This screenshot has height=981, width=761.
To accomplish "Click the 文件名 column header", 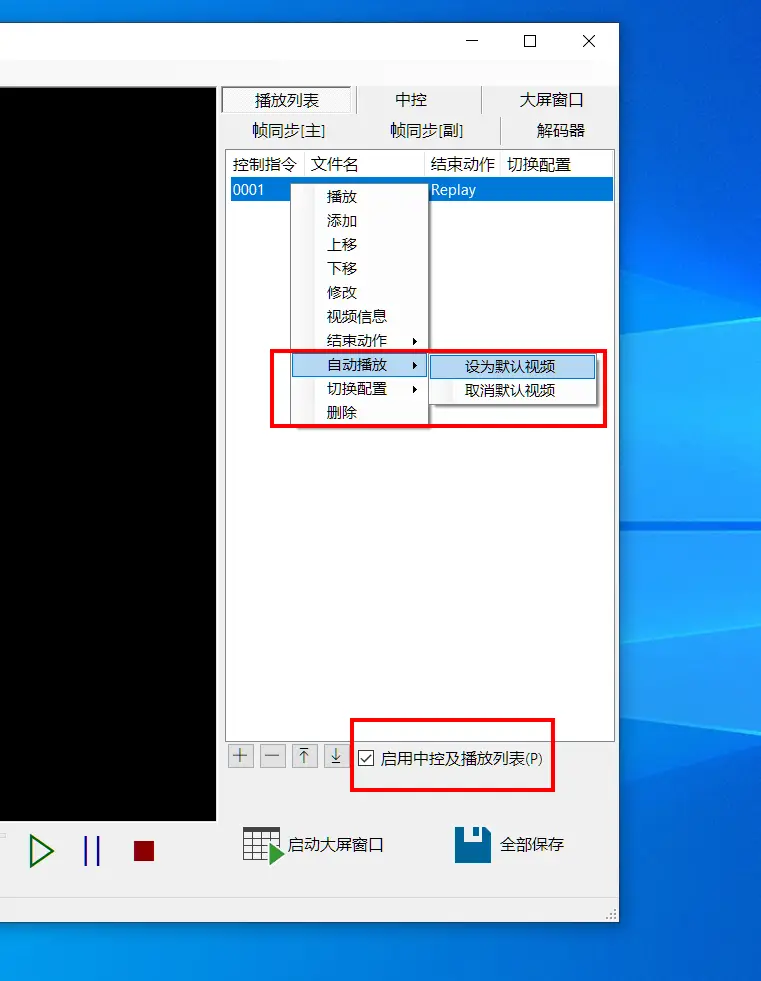I will pos(364,165).
